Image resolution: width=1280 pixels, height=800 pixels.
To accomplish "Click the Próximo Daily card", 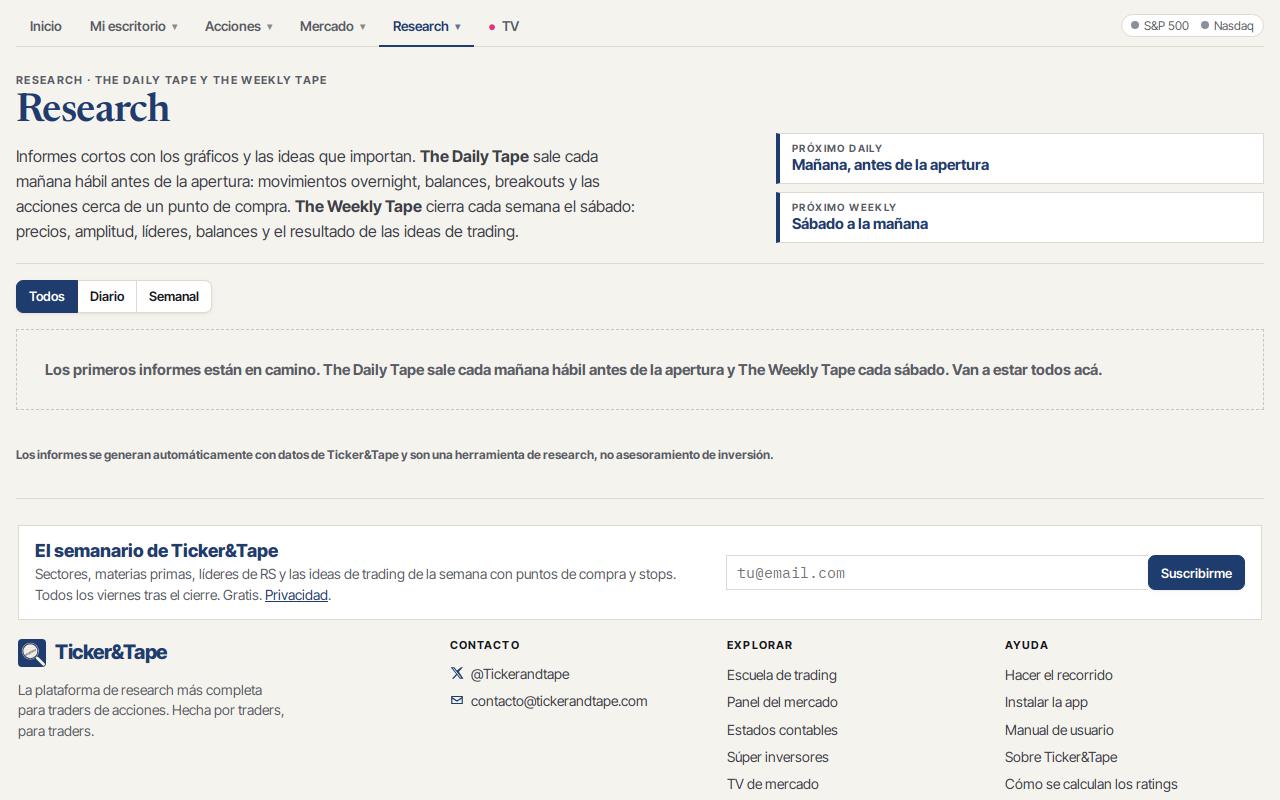I will pos(1020,158).
